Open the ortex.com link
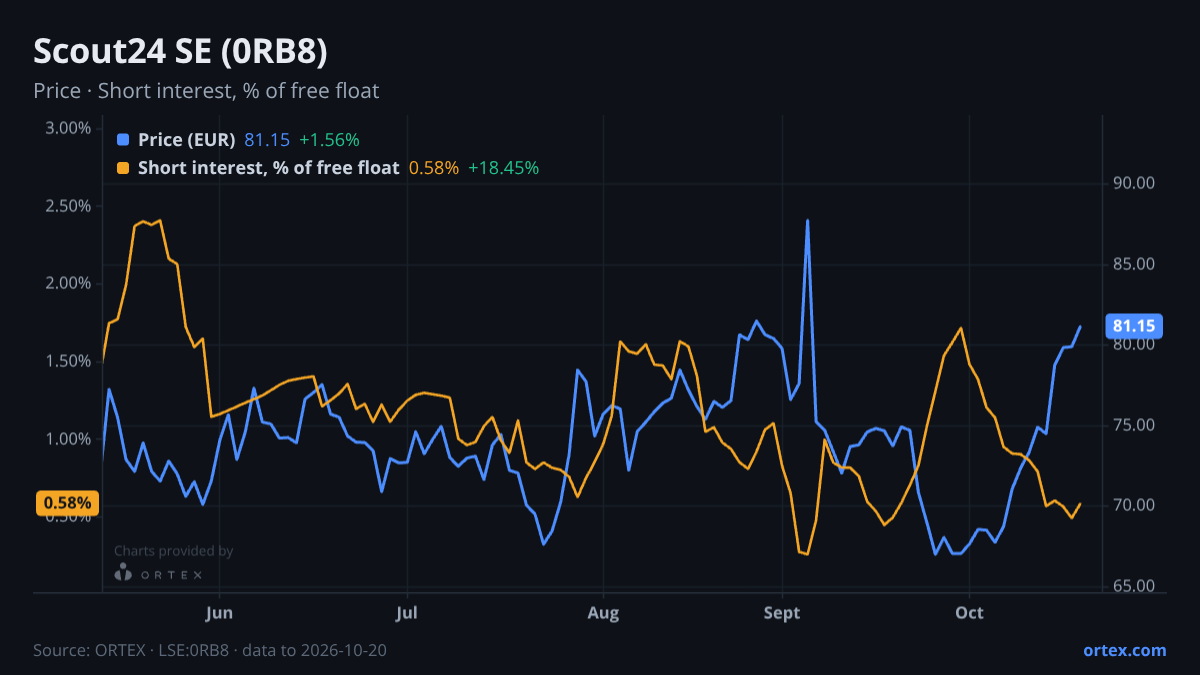Image resolution: width=1200 pixels, height=675 pixels. tap(1124, 650)
